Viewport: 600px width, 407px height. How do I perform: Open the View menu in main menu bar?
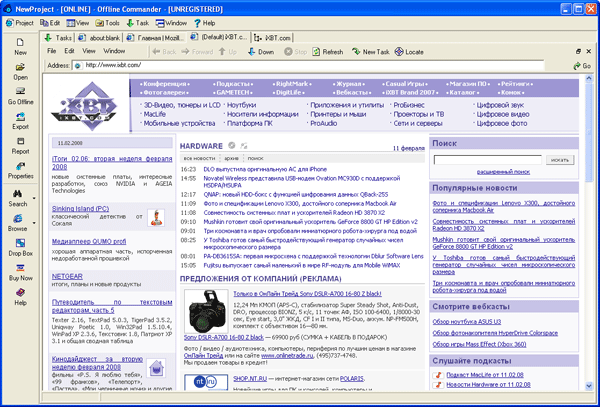pos(78,23)
